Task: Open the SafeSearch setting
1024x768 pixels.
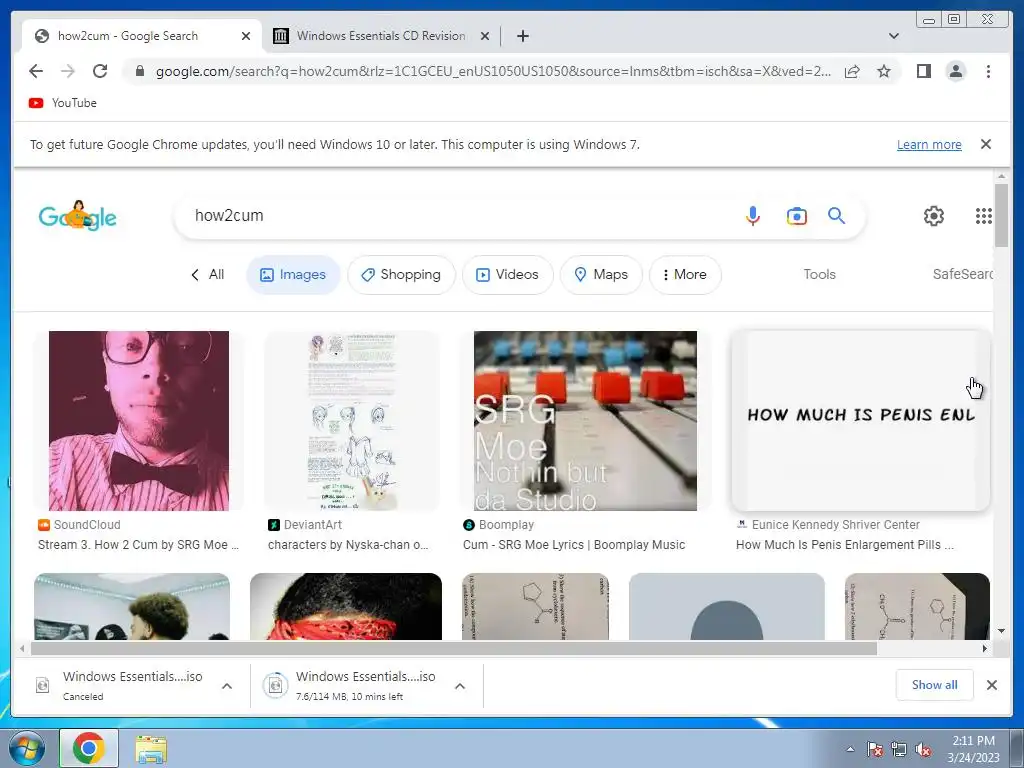Action: point(963,274)
